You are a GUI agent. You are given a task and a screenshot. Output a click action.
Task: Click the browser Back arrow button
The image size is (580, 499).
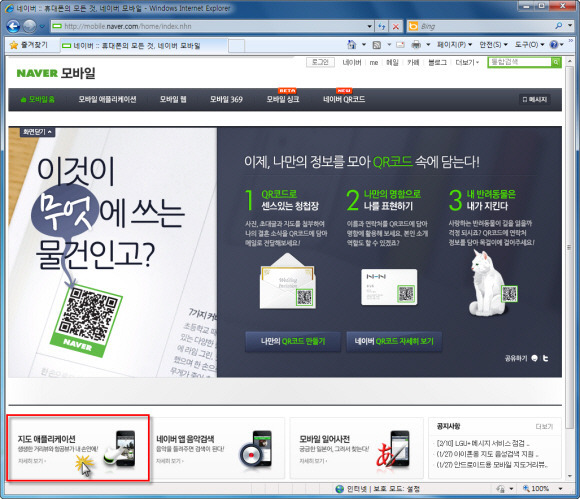tap(13, 26)
